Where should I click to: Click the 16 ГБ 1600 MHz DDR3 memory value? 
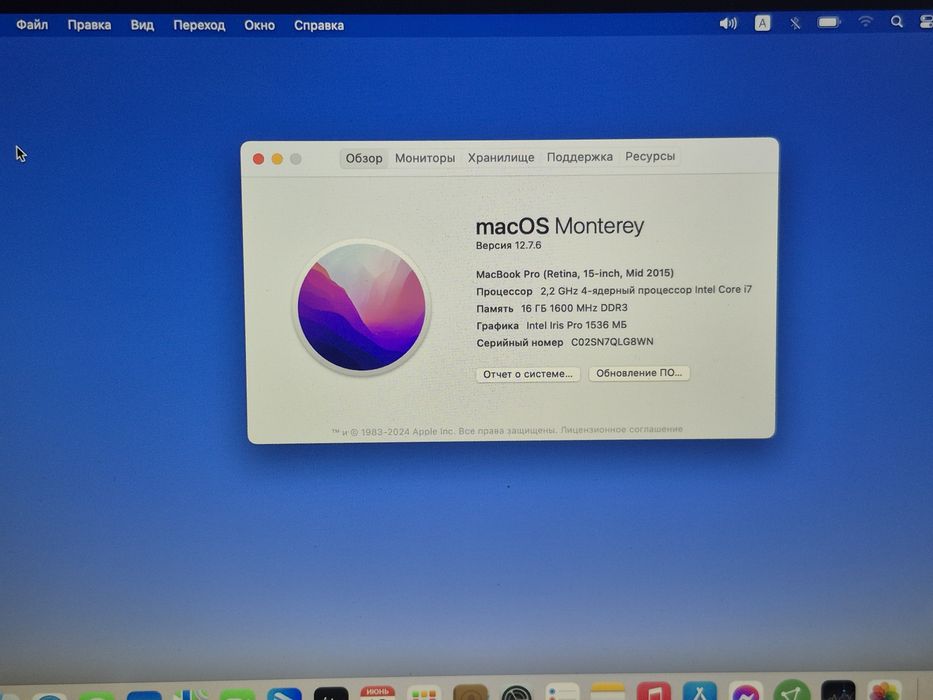574,308
